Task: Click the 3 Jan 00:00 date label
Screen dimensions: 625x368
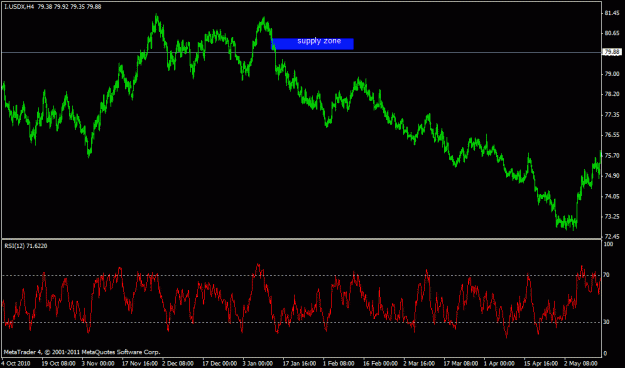Action: coord(258,364)
